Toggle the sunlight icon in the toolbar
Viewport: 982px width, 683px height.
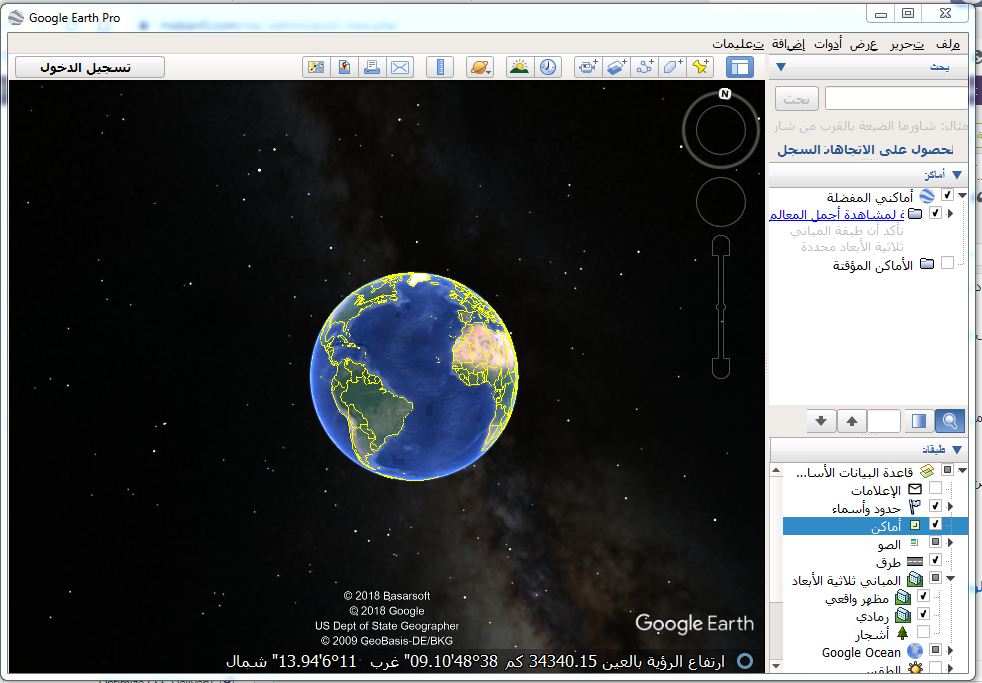[519, 67]
